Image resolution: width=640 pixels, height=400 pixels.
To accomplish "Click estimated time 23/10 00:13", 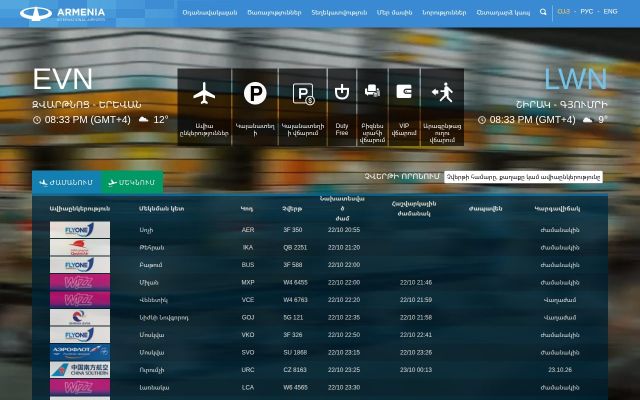I will click(416, 370).
